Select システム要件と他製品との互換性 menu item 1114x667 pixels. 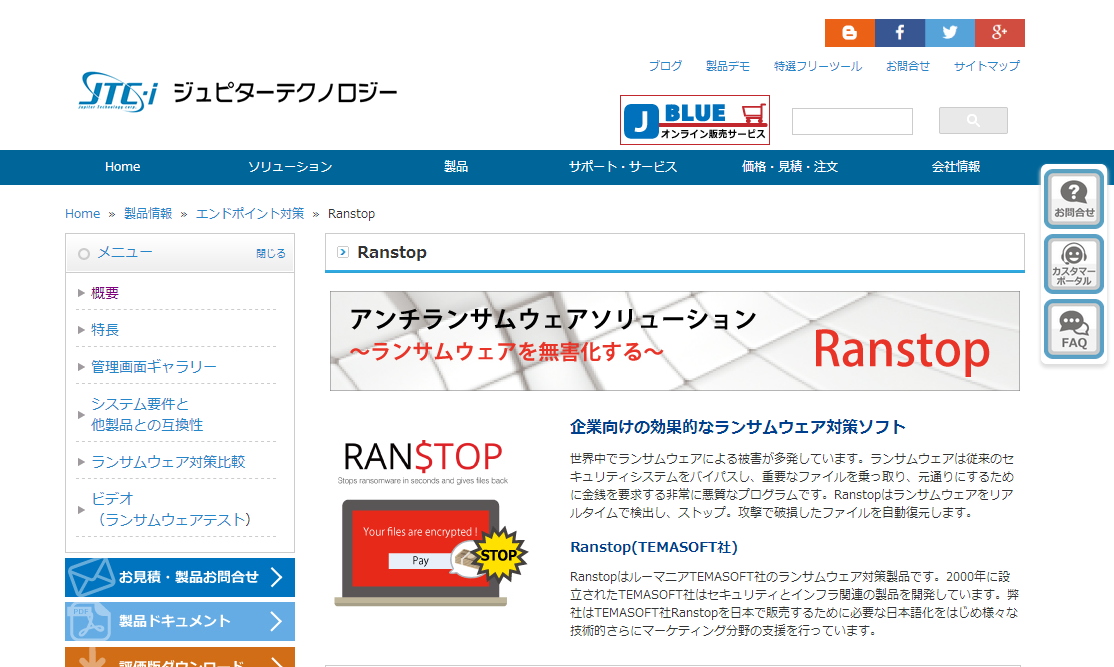(x=147, y=414)
